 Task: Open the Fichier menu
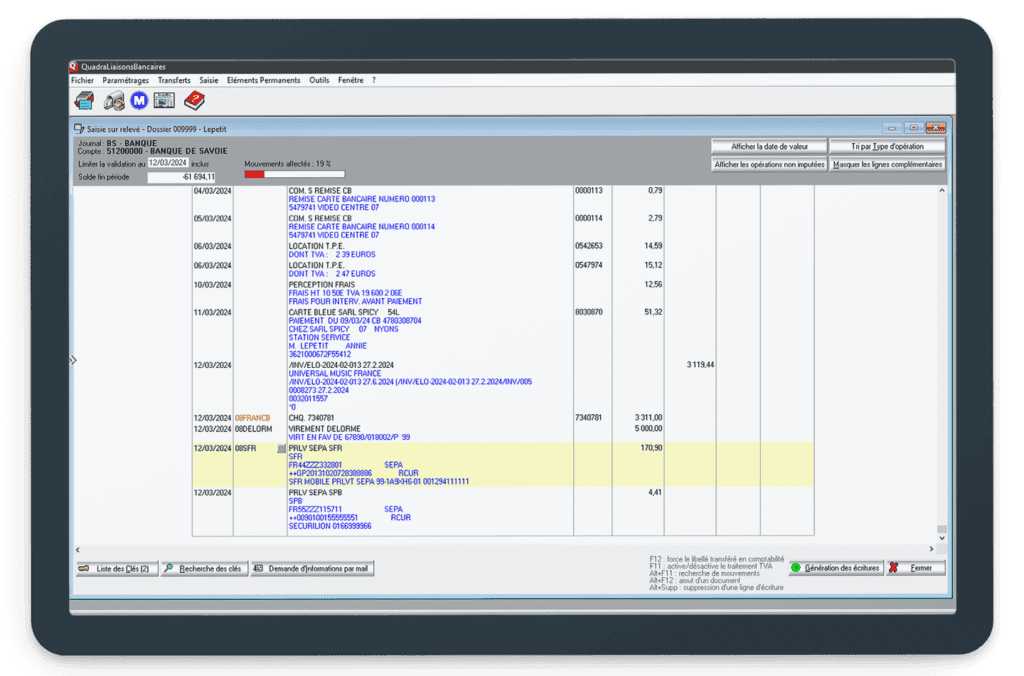81,80
